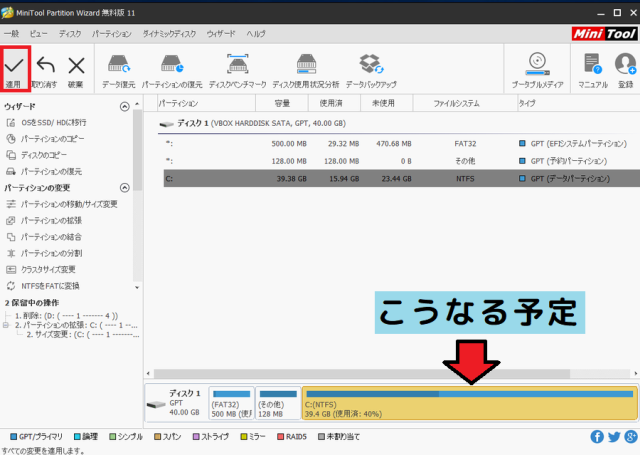Select pending operation 1. 削除 D:
640x455 pixels.
pos(66,316)
